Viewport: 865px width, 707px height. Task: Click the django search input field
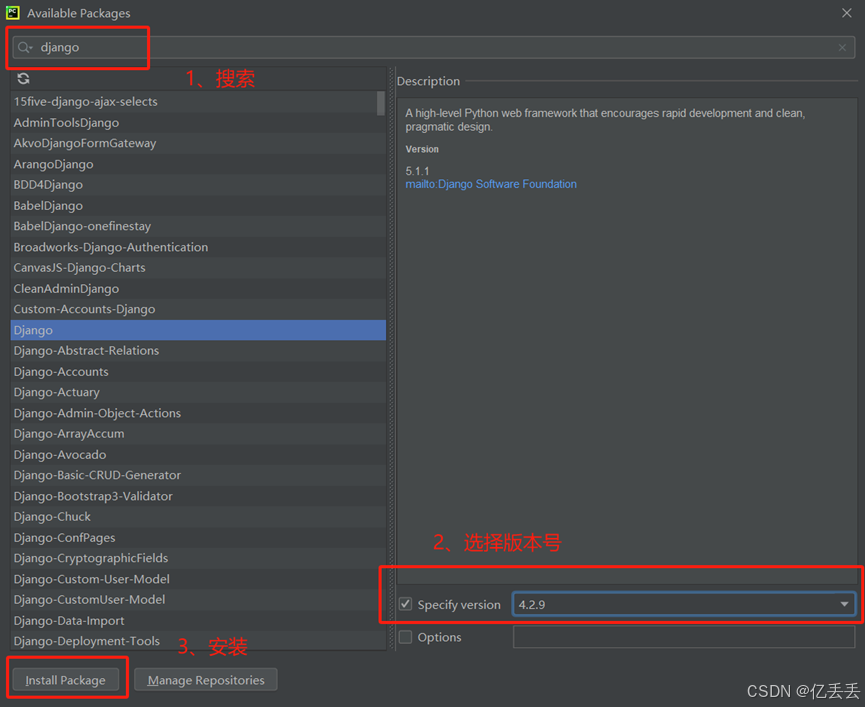[x=434, y=47]
